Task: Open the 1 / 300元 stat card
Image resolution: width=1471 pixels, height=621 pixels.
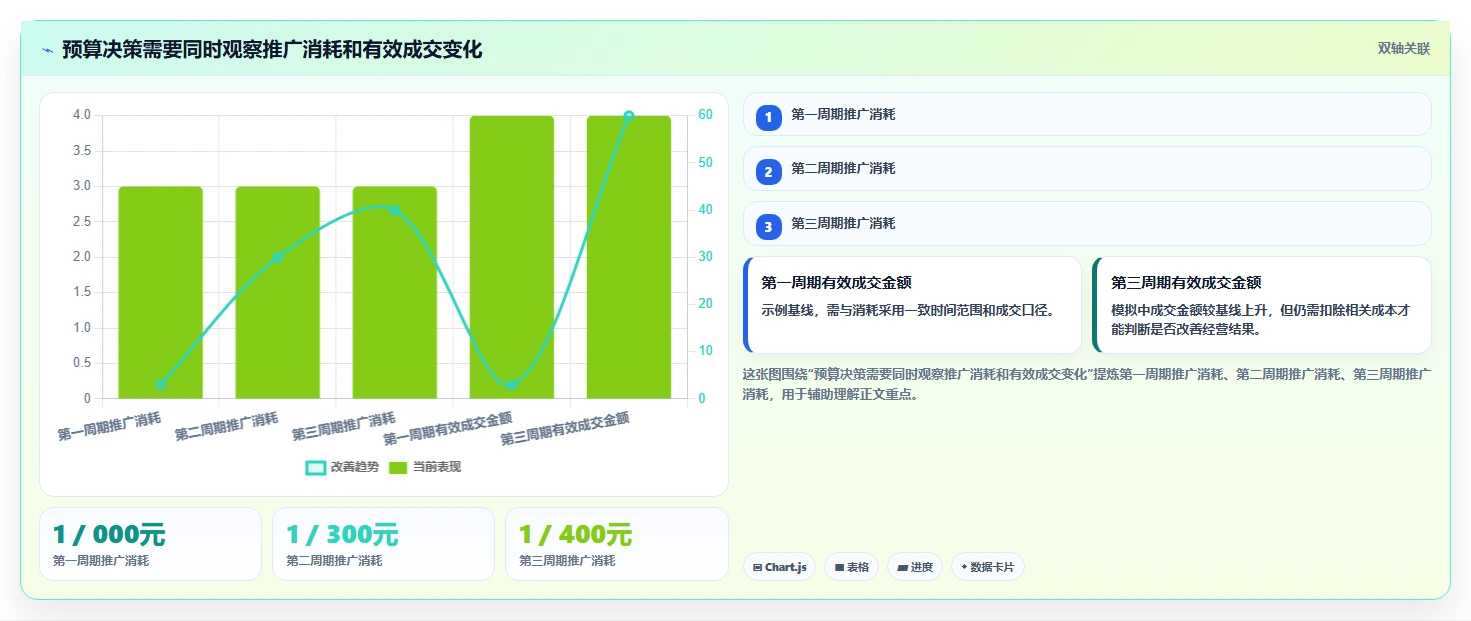Action: pyautogui.click(x=383, y=544)
